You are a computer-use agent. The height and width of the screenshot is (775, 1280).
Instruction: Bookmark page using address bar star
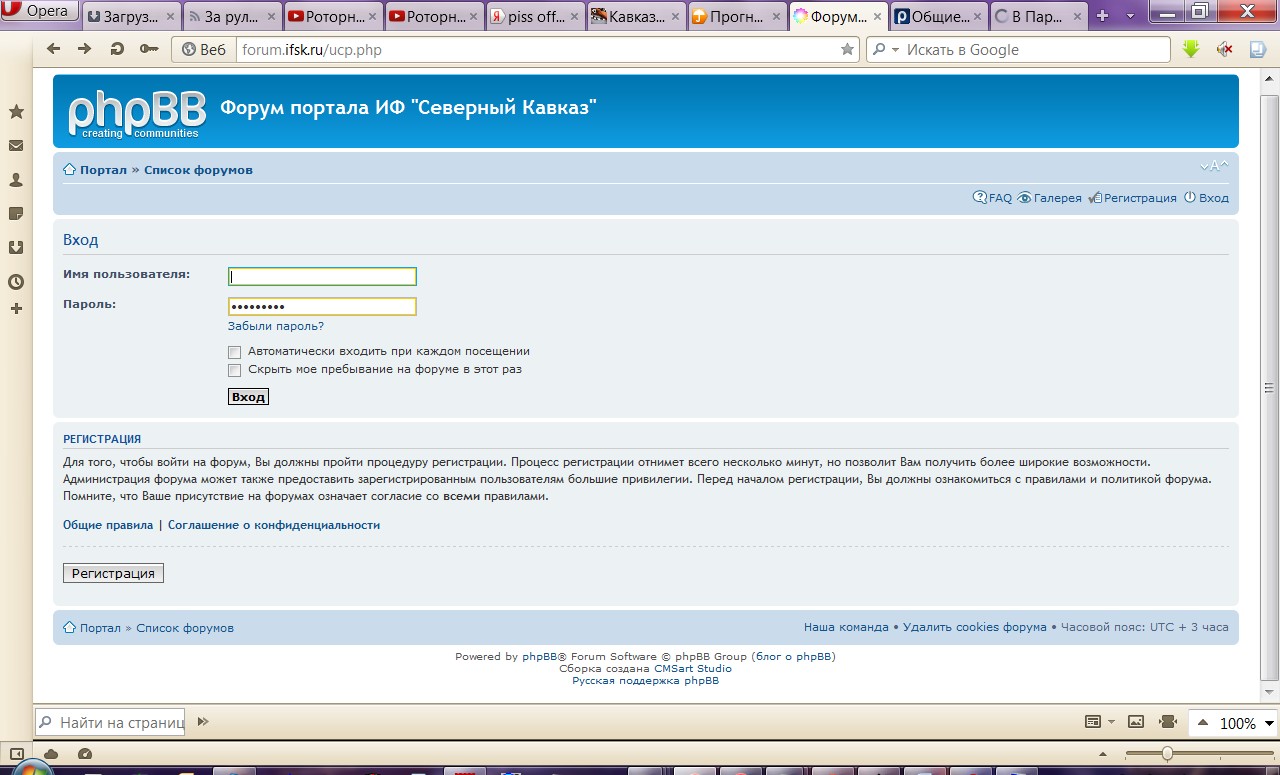(847, 49)
